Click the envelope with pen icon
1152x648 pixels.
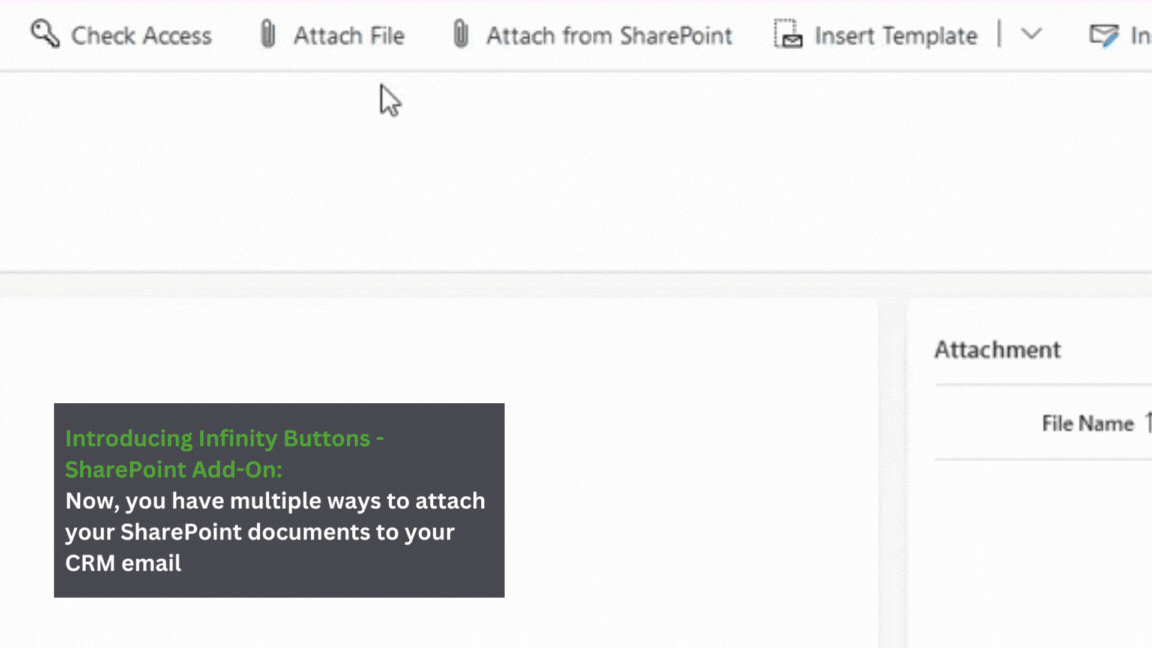point(1103,34)
